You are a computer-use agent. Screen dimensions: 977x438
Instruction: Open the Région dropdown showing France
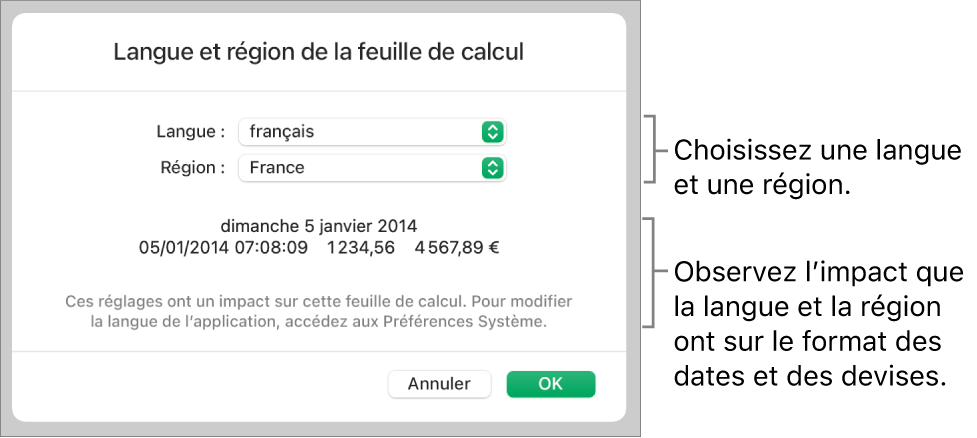pos(360,168)
